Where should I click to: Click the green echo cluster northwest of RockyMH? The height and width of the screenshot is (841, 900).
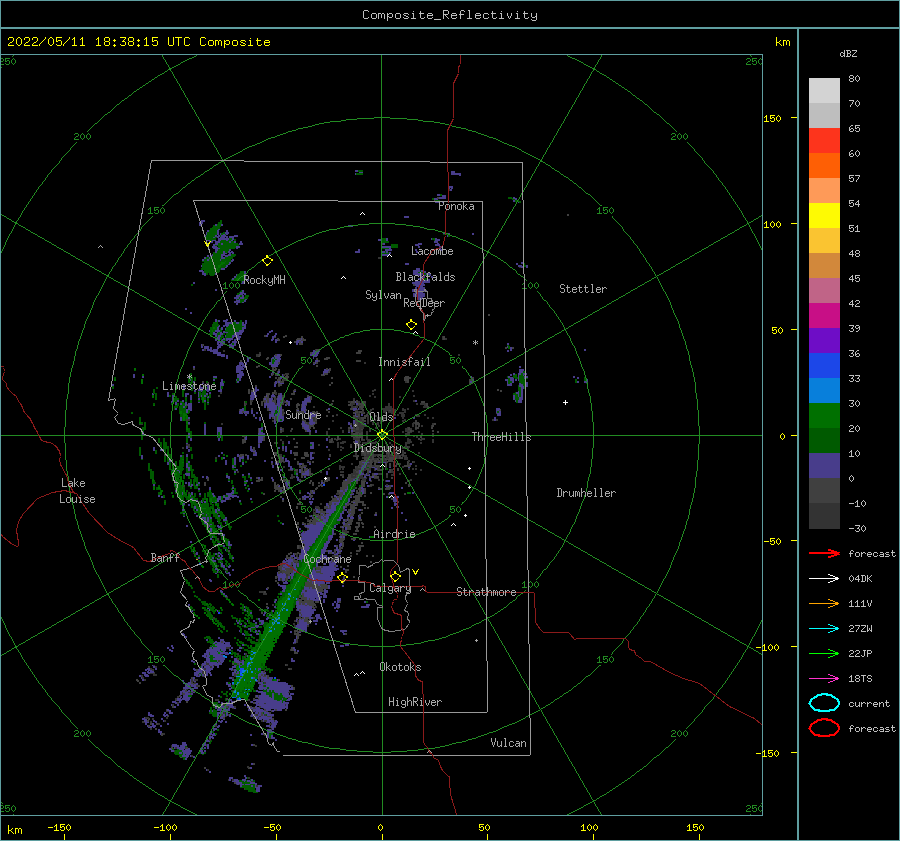219,249
